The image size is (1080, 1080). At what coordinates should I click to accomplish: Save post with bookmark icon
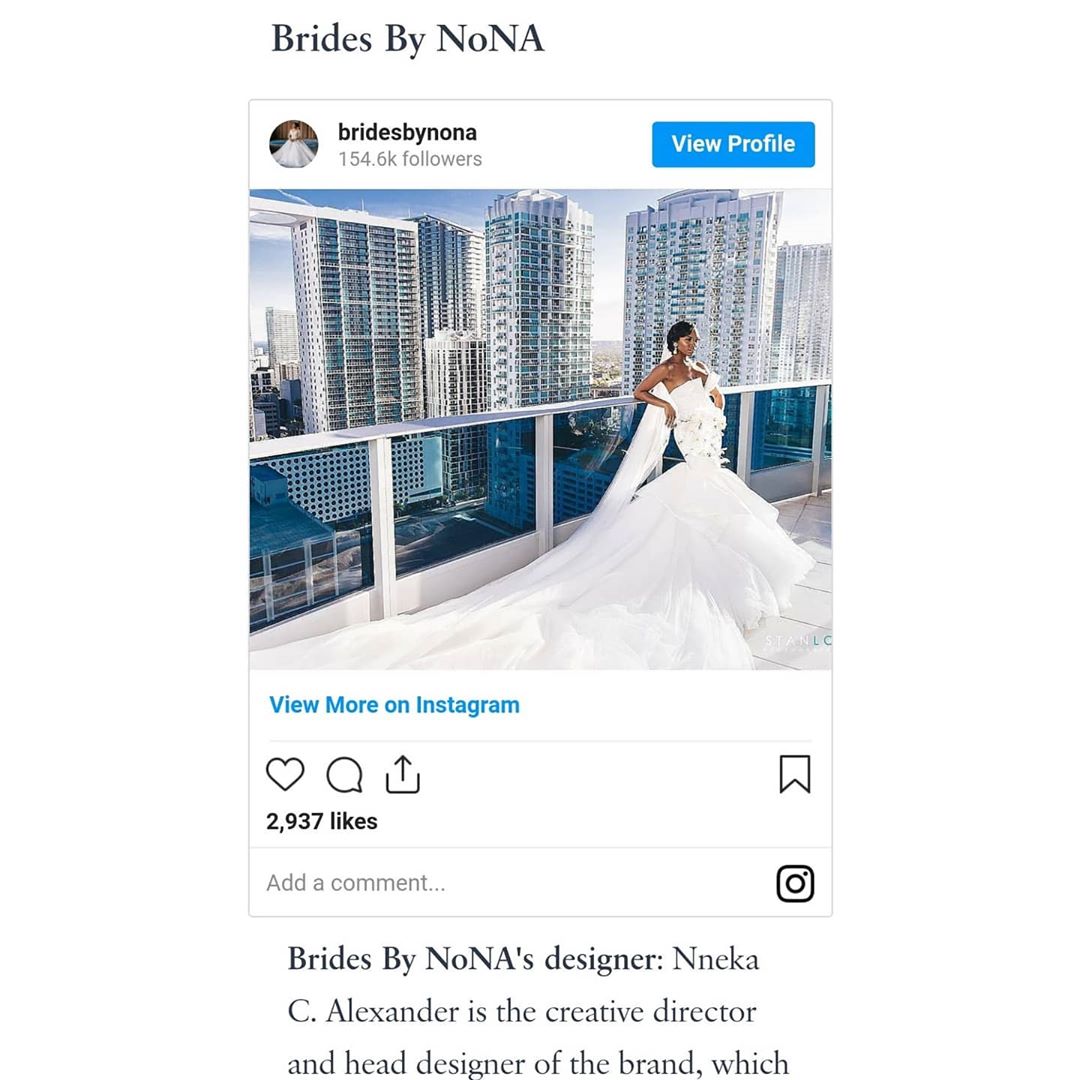795,774
